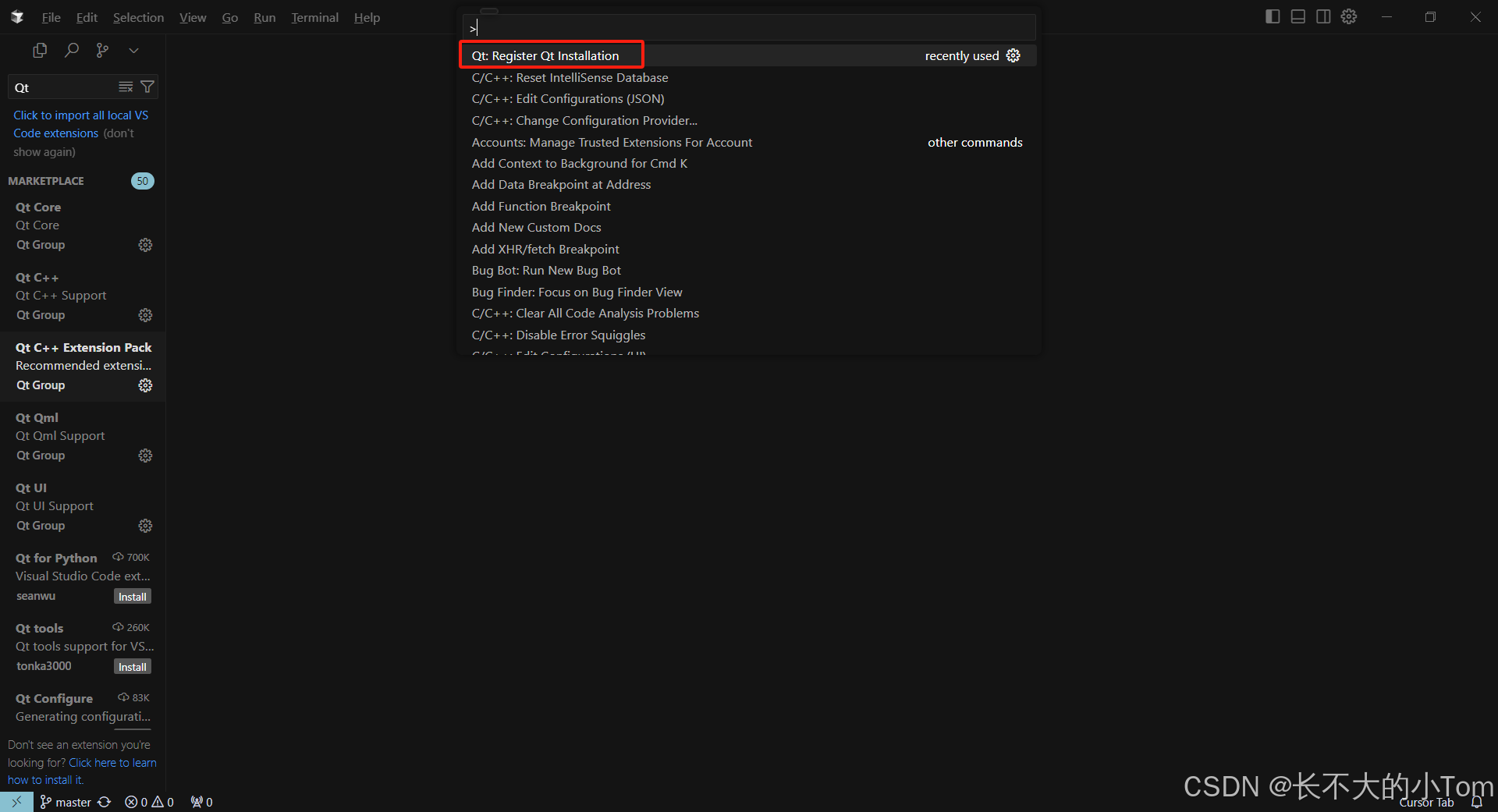Open Qt C++ Extension Pack entry

[x=83, y=367]
